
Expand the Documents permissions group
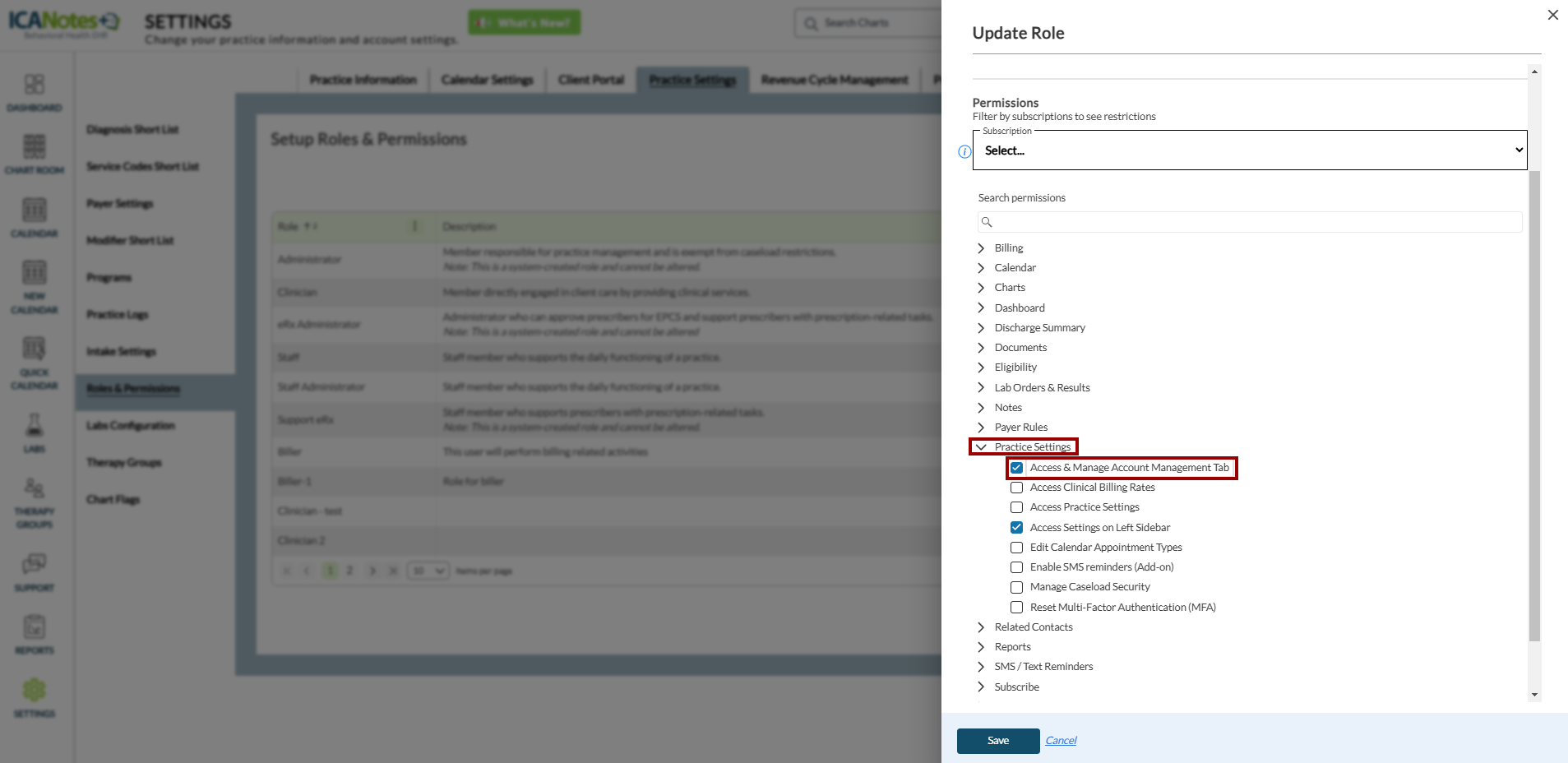coord(981,348)
